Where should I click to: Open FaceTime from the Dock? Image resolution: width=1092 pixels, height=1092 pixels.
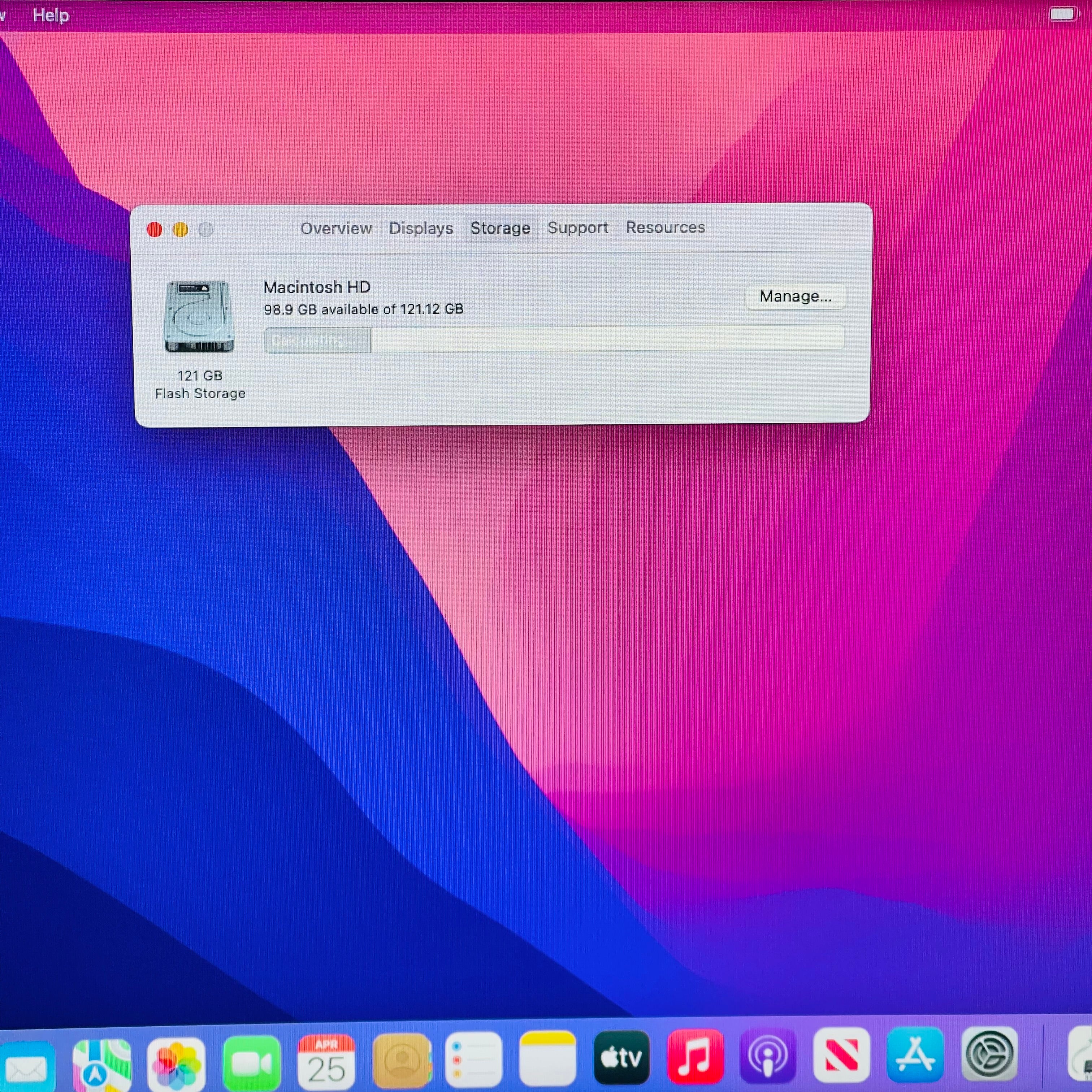pyautogui.click(x=252, y=1064)
